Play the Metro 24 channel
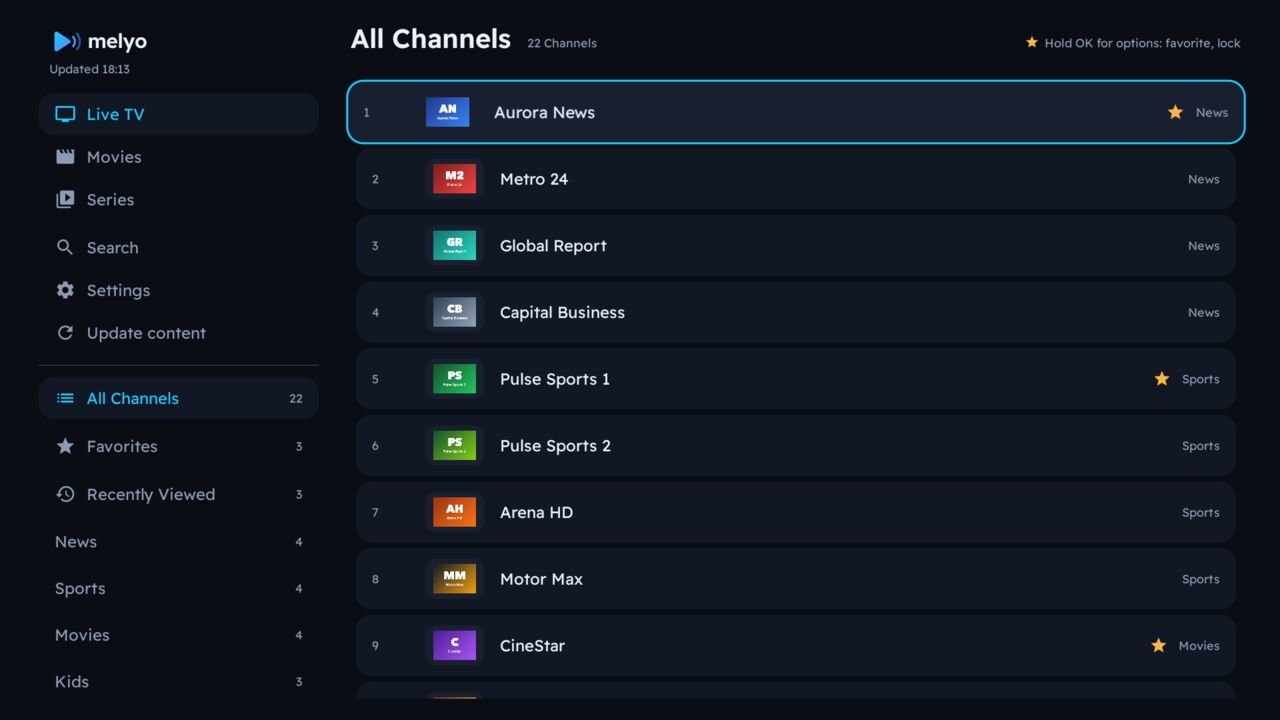The height and width of the screenshot is (720, 1280). pos(796,179)
